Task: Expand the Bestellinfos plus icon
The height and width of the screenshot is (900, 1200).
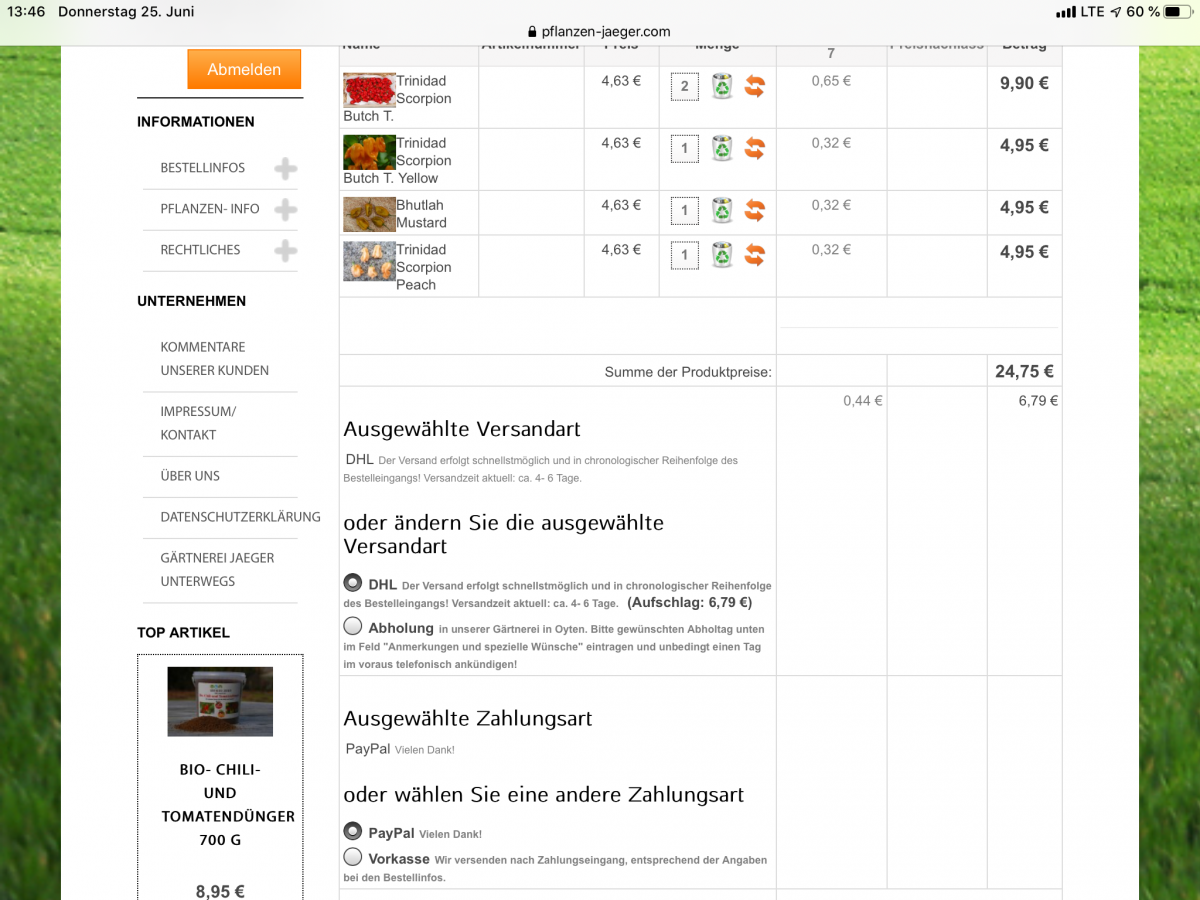Action: 286,169
